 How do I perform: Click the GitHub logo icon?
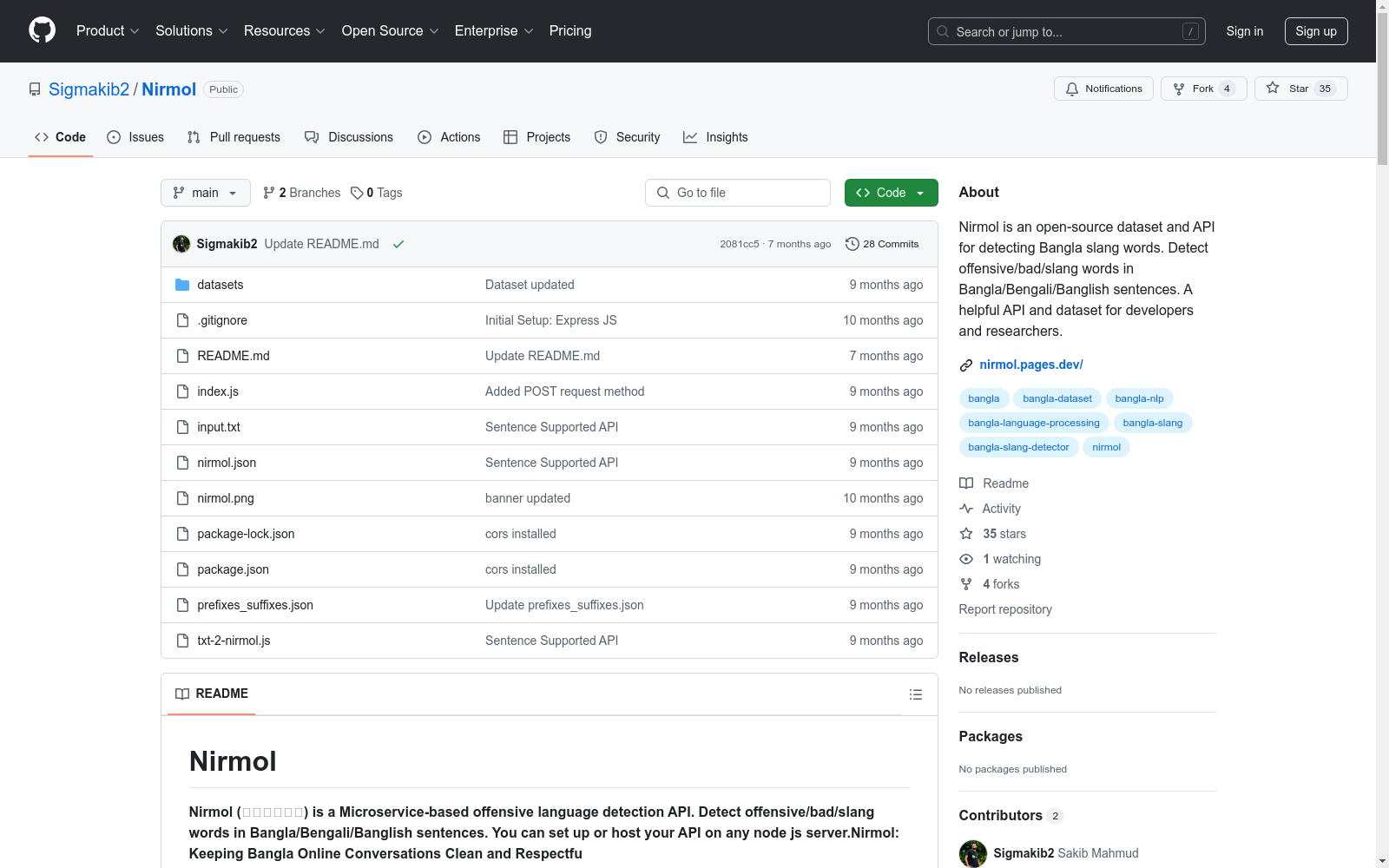pyautogui.click(x=42, y=30)
